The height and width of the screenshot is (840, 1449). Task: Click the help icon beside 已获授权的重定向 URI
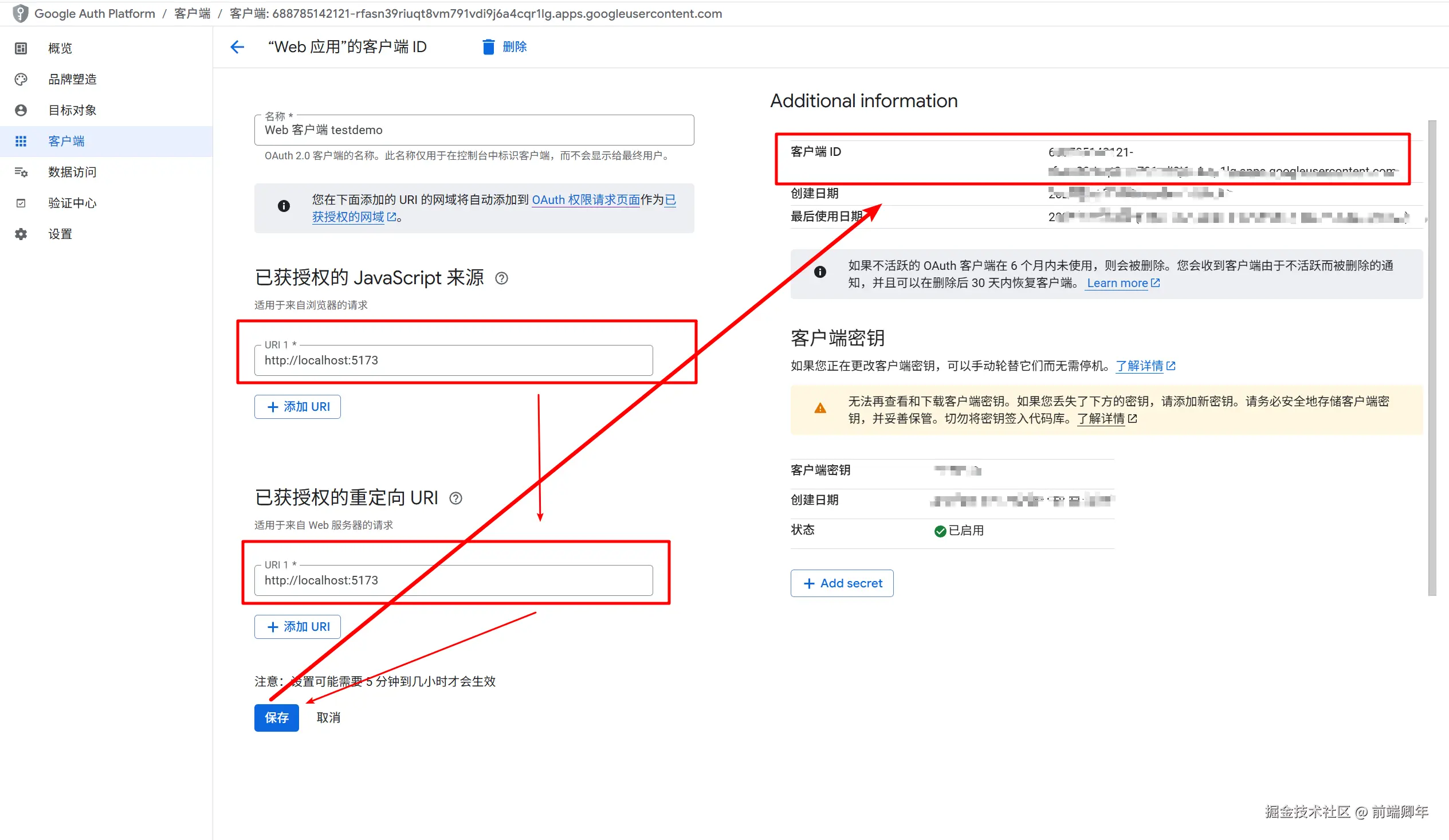click(455, 498)
